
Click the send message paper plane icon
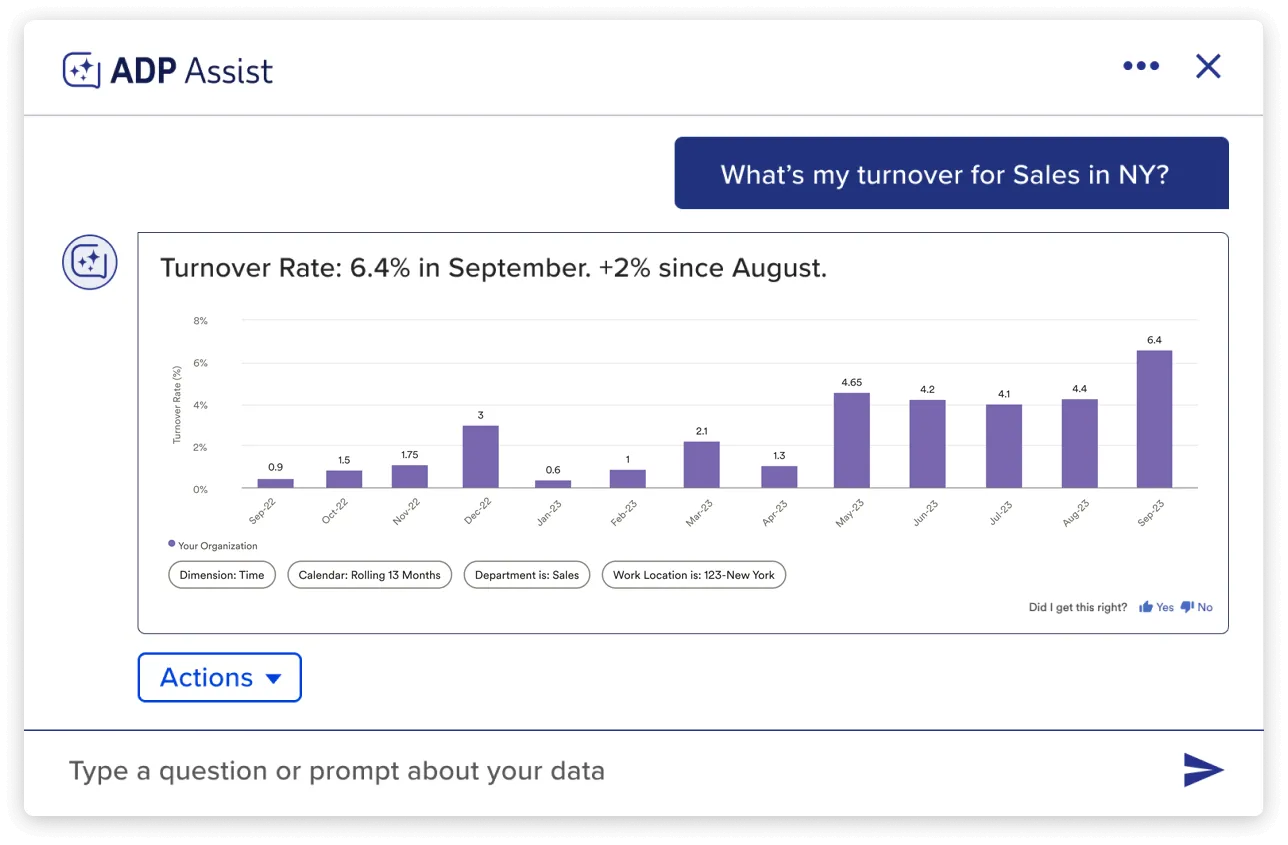[x=1204, y=770]
